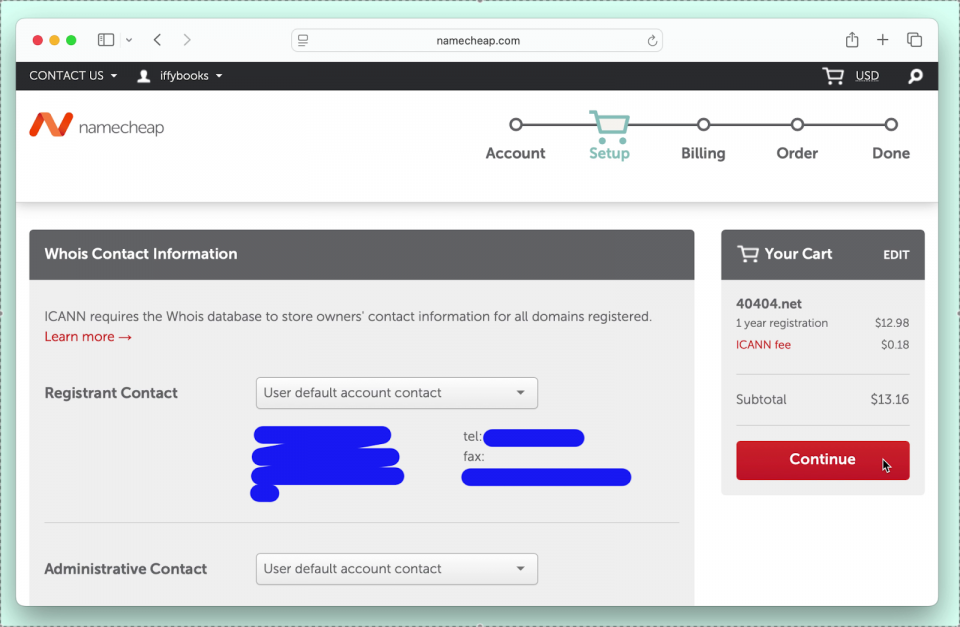Go back with the back arrow
The width and height of the screenshot is (960, 627).
tap(158, 40)
